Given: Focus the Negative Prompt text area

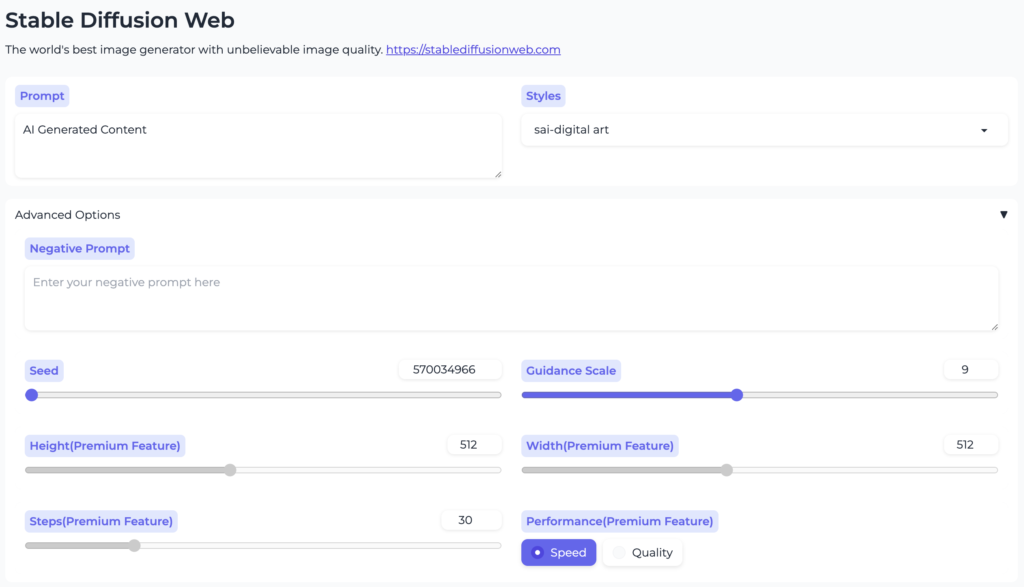Looking at the screenshot, I should [x=511, y=298].
